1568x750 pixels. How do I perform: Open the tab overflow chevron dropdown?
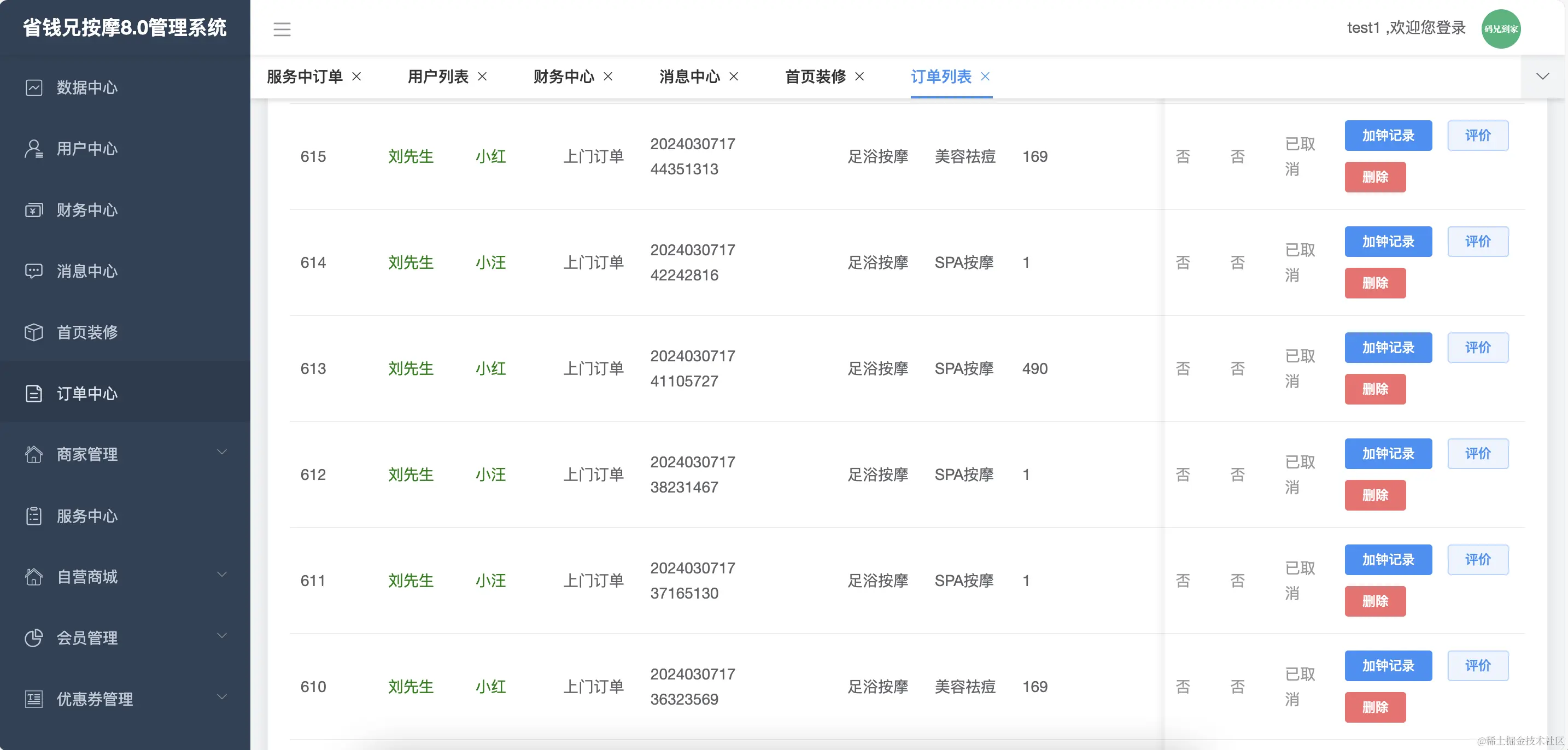click(x=1542, y=77)
